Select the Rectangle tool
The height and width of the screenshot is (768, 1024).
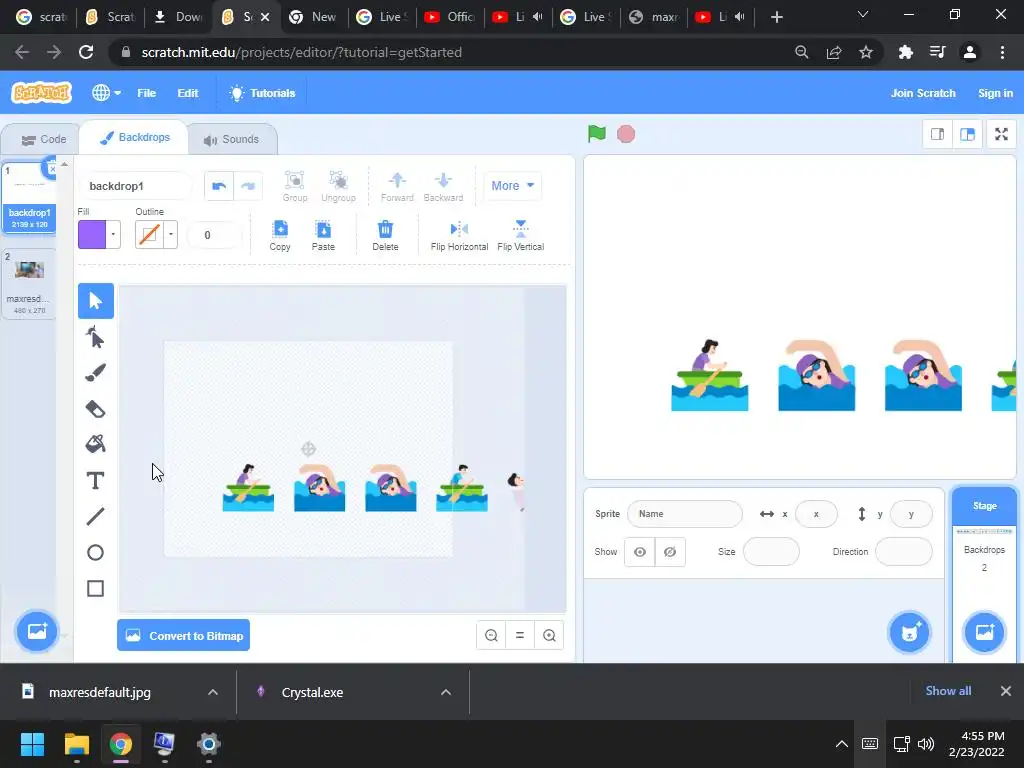point(95,588)
